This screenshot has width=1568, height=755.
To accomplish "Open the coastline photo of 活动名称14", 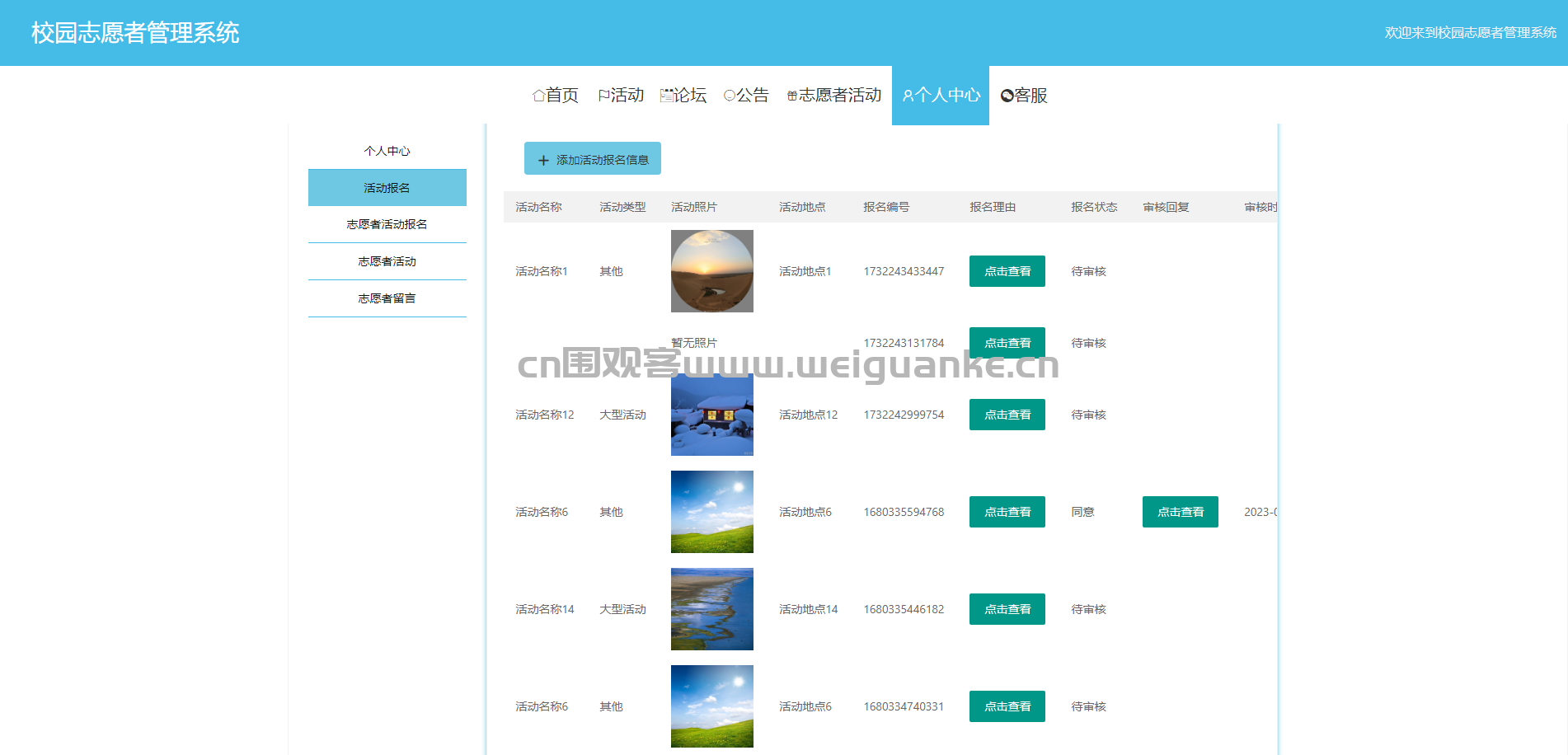I will (712, 609).
